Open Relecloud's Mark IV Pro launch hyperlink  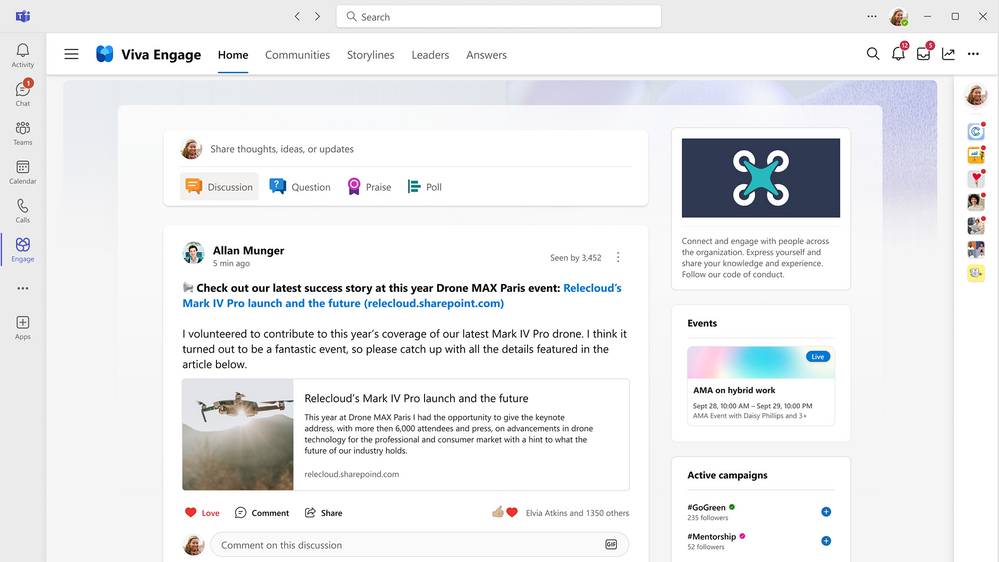coord(401,296)
